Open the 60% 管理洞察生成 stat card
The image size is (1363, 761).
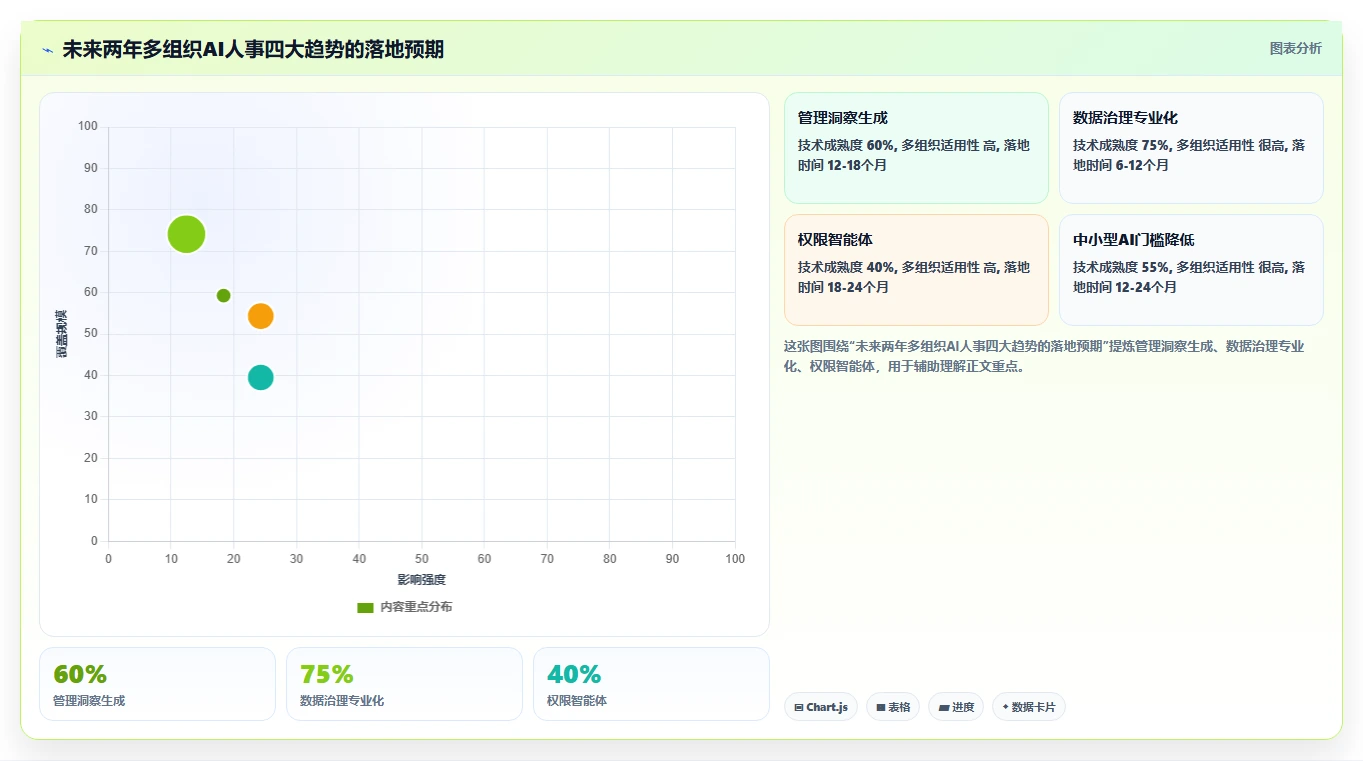[157, 684]
